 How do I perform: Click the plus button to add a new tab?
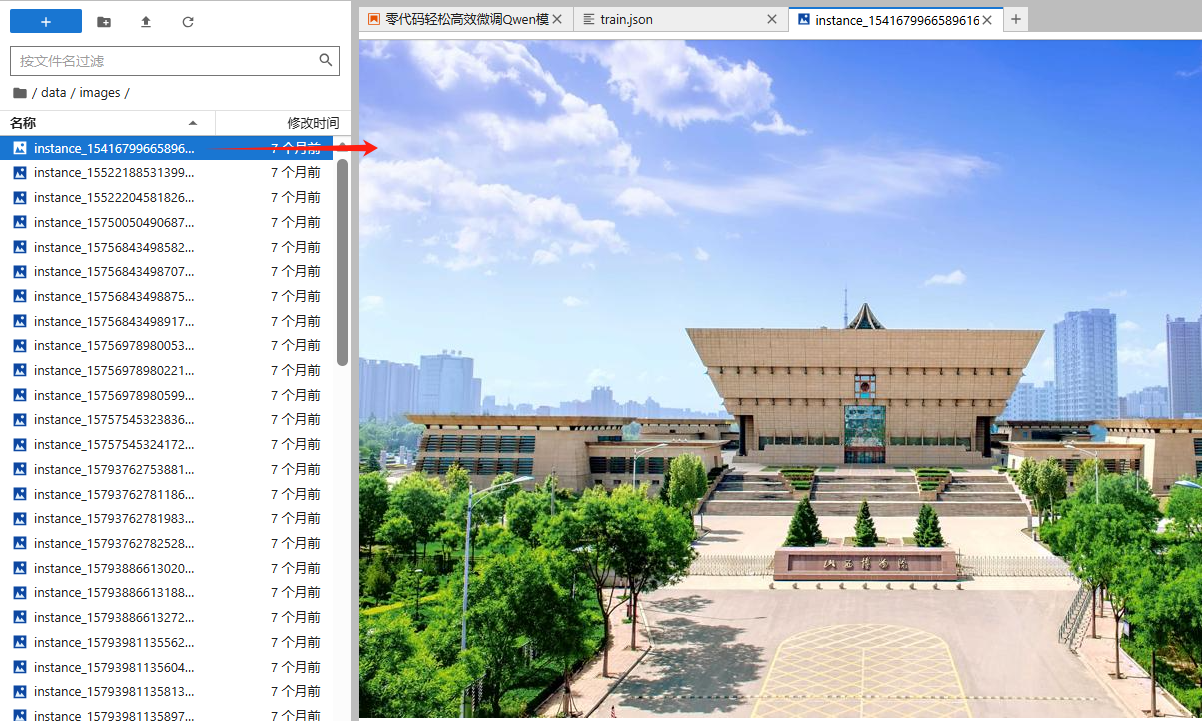pos(1016,19)
